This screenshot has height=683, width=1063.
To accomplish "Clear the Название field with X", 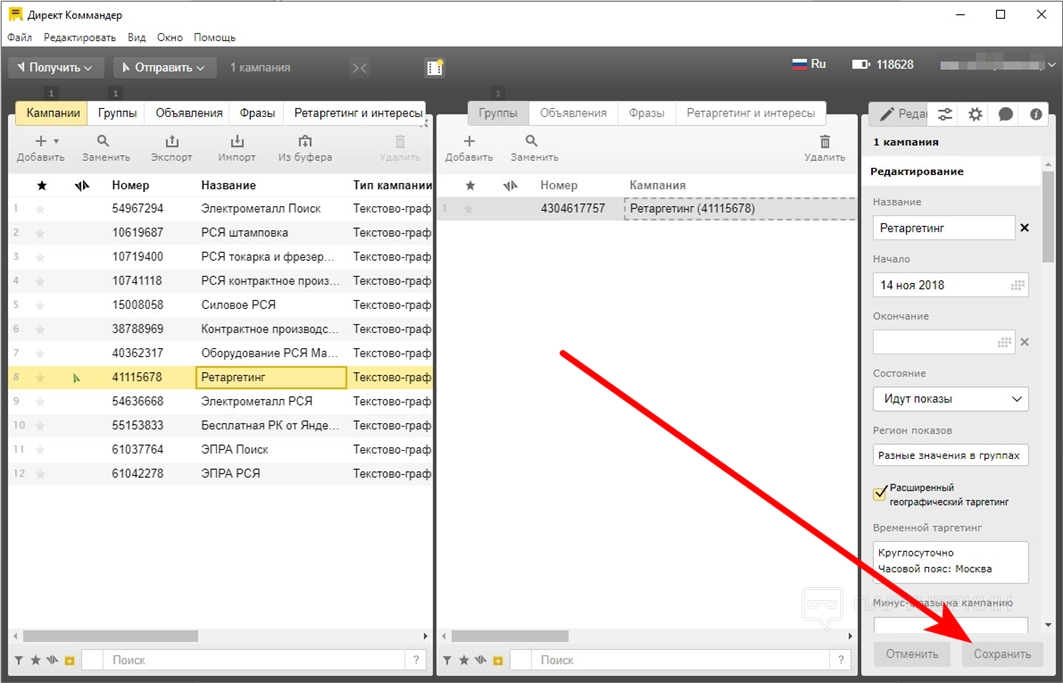I will [1024, 228].
